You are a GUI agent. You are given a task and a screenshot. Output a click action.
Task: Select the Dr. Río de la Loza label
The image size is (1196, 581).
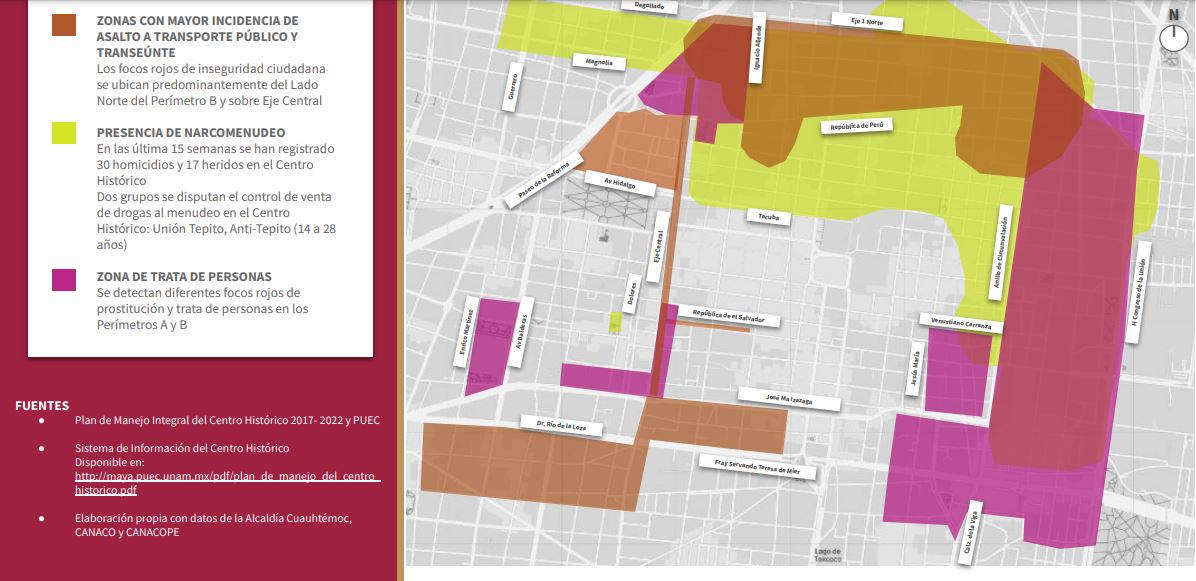pos(561,425)
